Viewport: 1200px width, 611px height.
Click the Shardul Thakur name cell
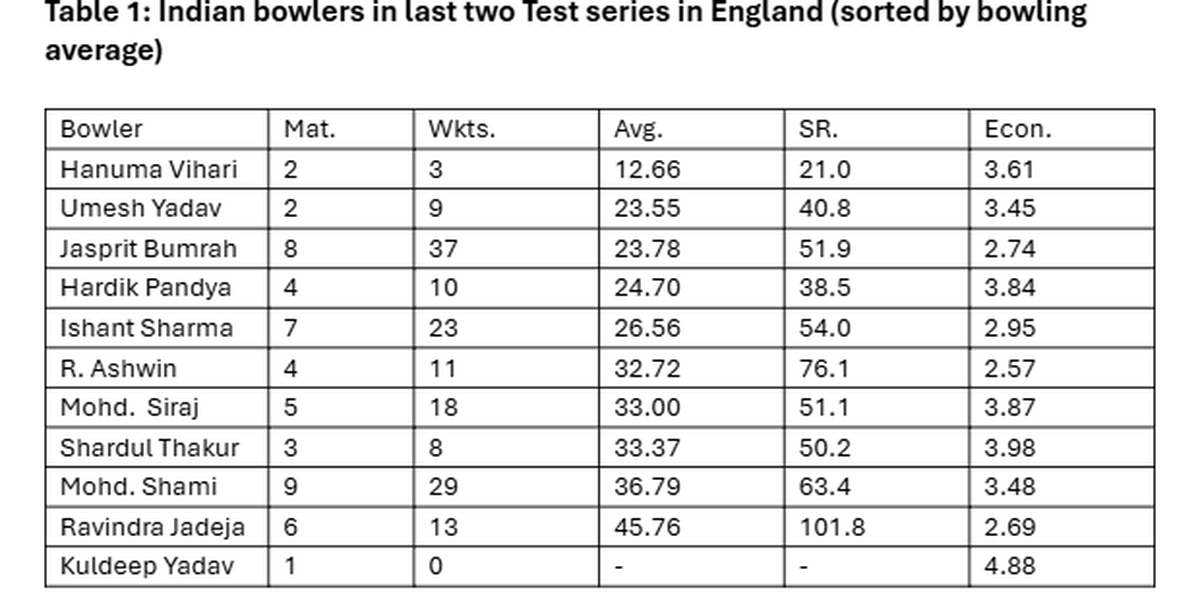pyautogui.click(x=149, y=447)
